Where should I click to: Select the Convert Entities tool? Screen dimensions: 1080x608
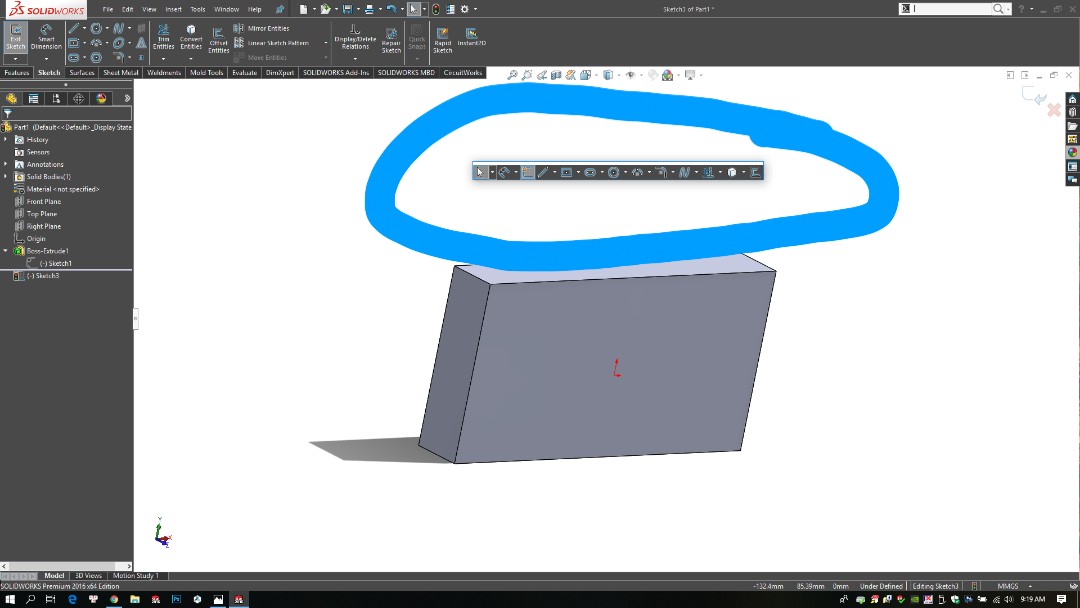tap(190, 38)
